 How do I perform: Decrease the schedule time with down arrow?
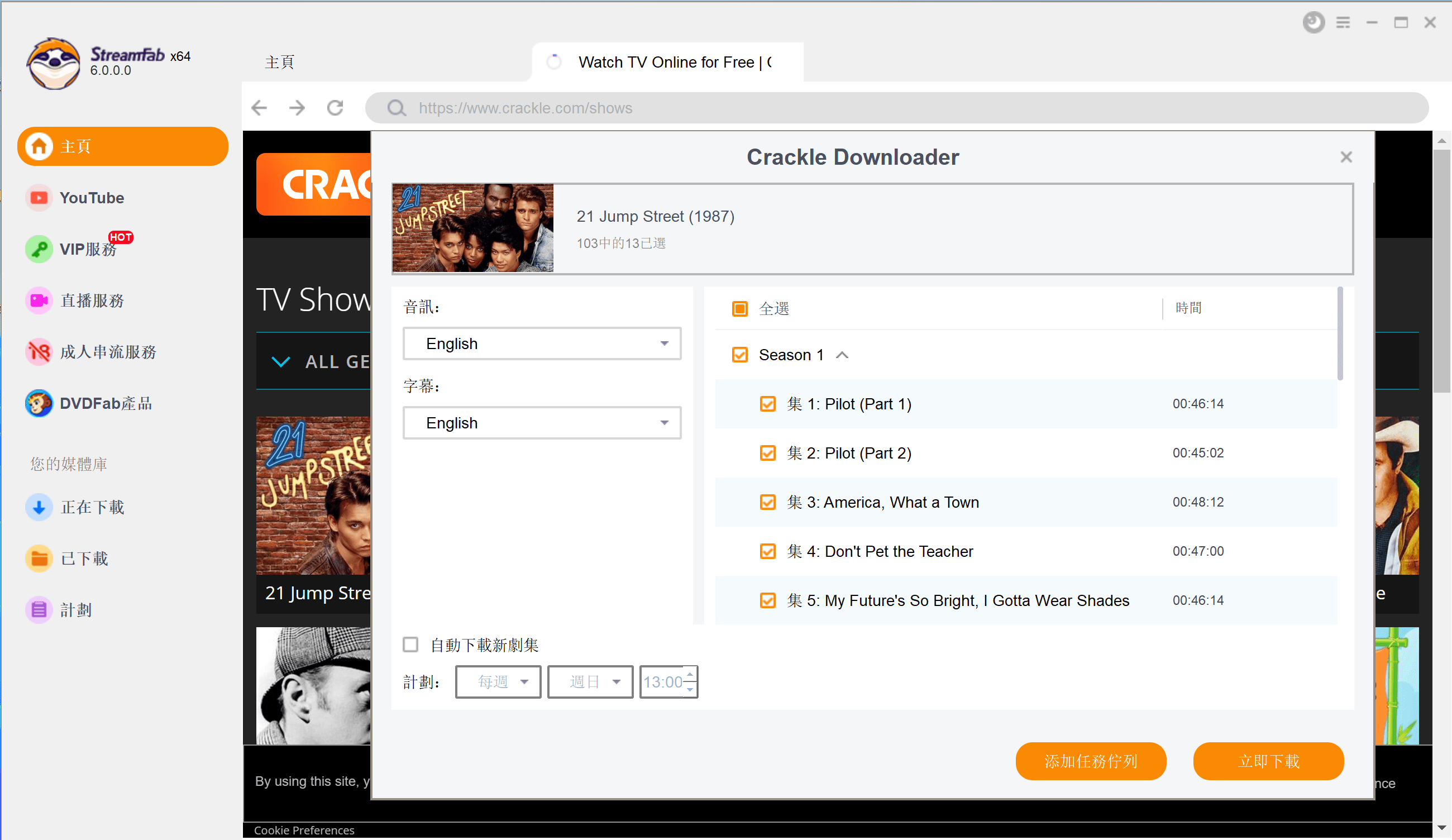(x=690, y=689)
